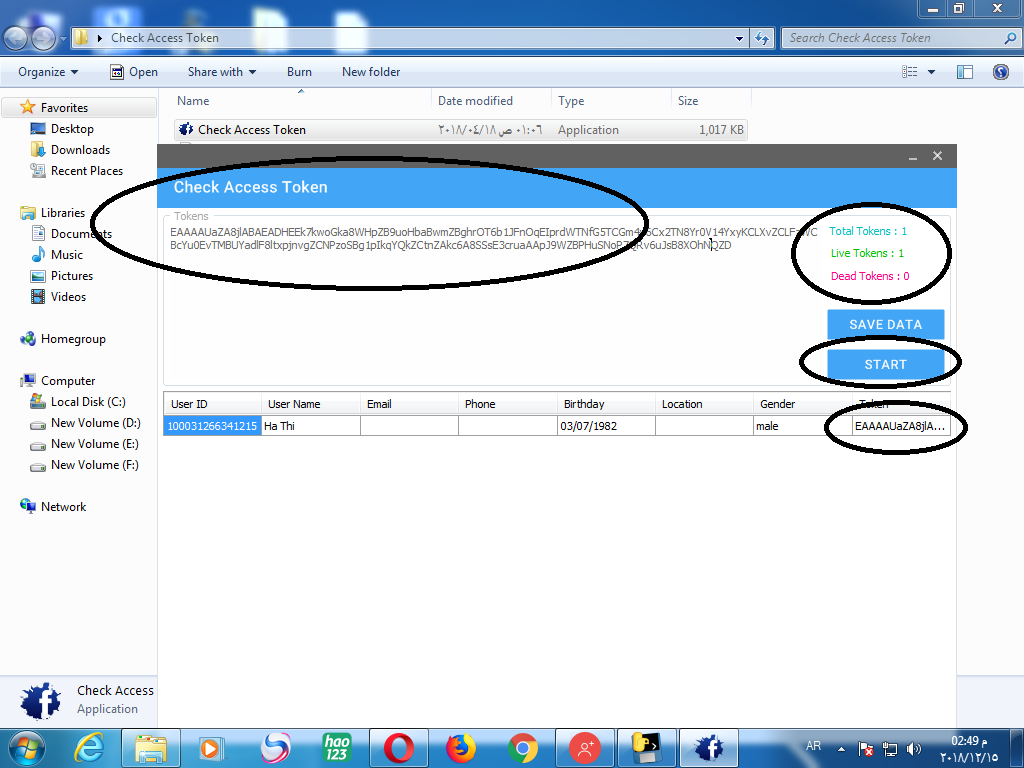Image resolution: width=1024 pixels, height=768 pixels.
Task: Select the Check Access Token application file
Action: coord(460,129)
